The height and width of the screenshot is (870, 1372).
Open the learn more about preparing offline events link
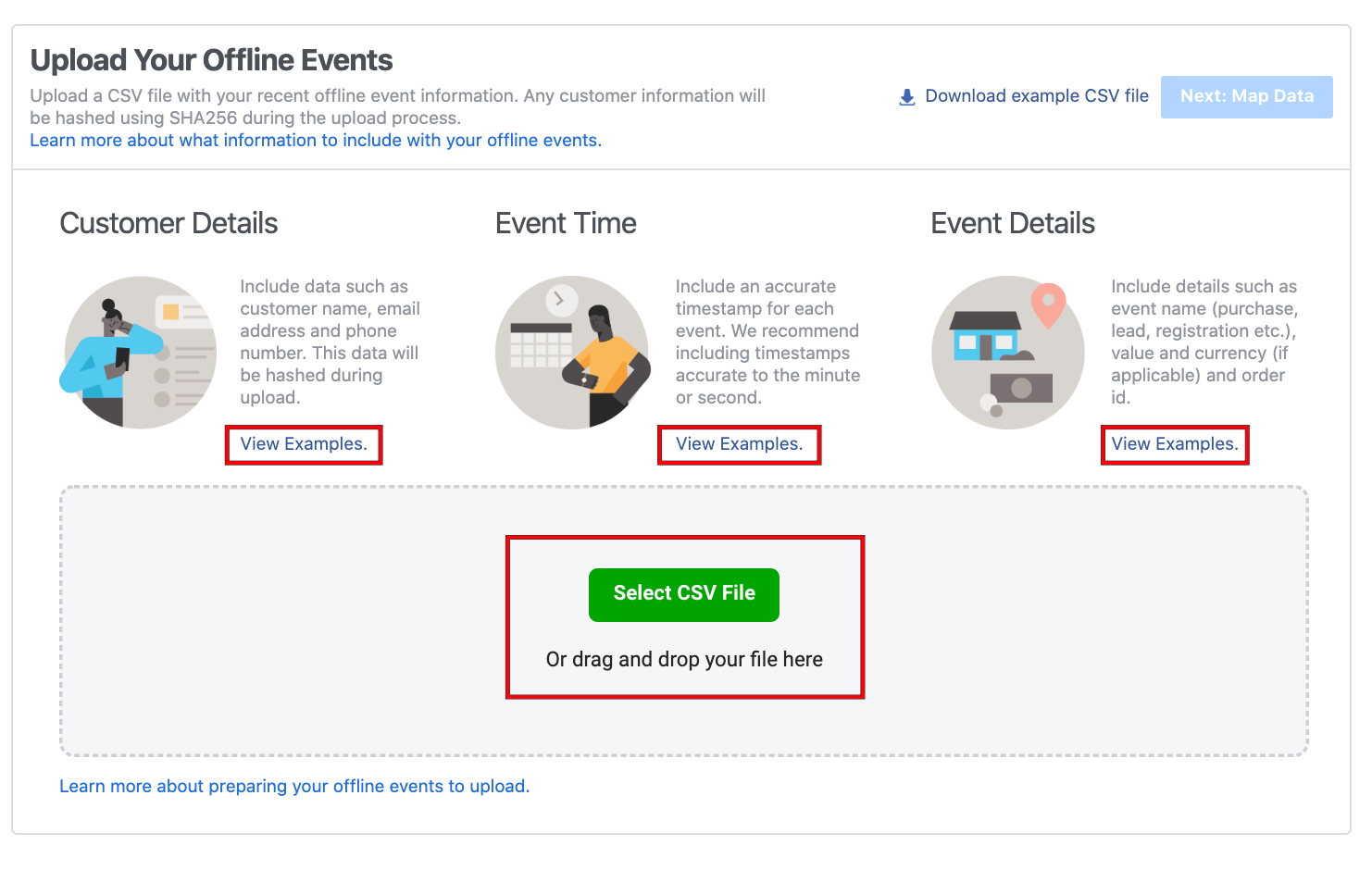pyautogui.click(x=294, y=786)
